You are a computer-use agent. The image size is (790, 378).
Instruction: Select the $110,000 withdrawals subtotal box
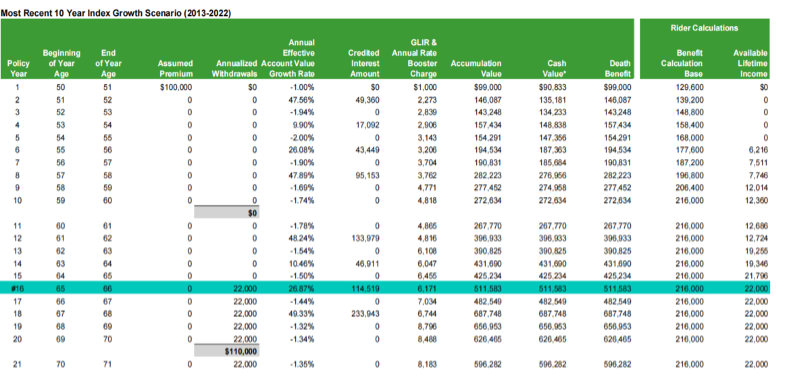coord(227,351)
